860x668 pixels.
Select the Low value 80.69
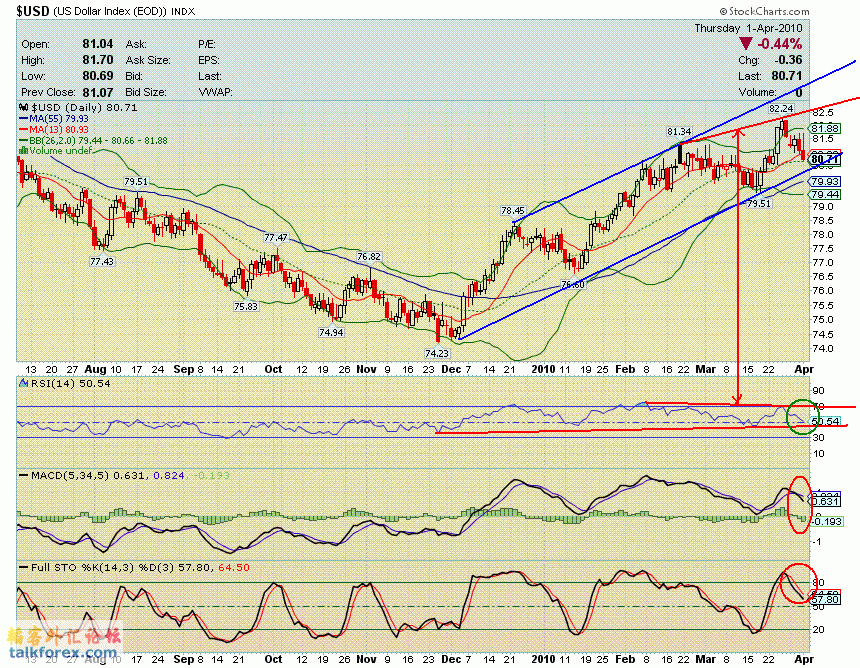click(98, 76)
